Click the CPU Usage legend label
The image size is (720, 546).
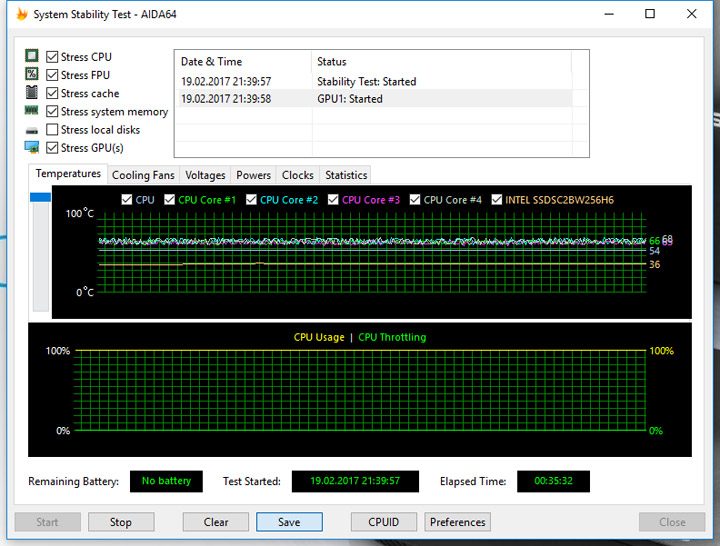click(x=319, y=337)
